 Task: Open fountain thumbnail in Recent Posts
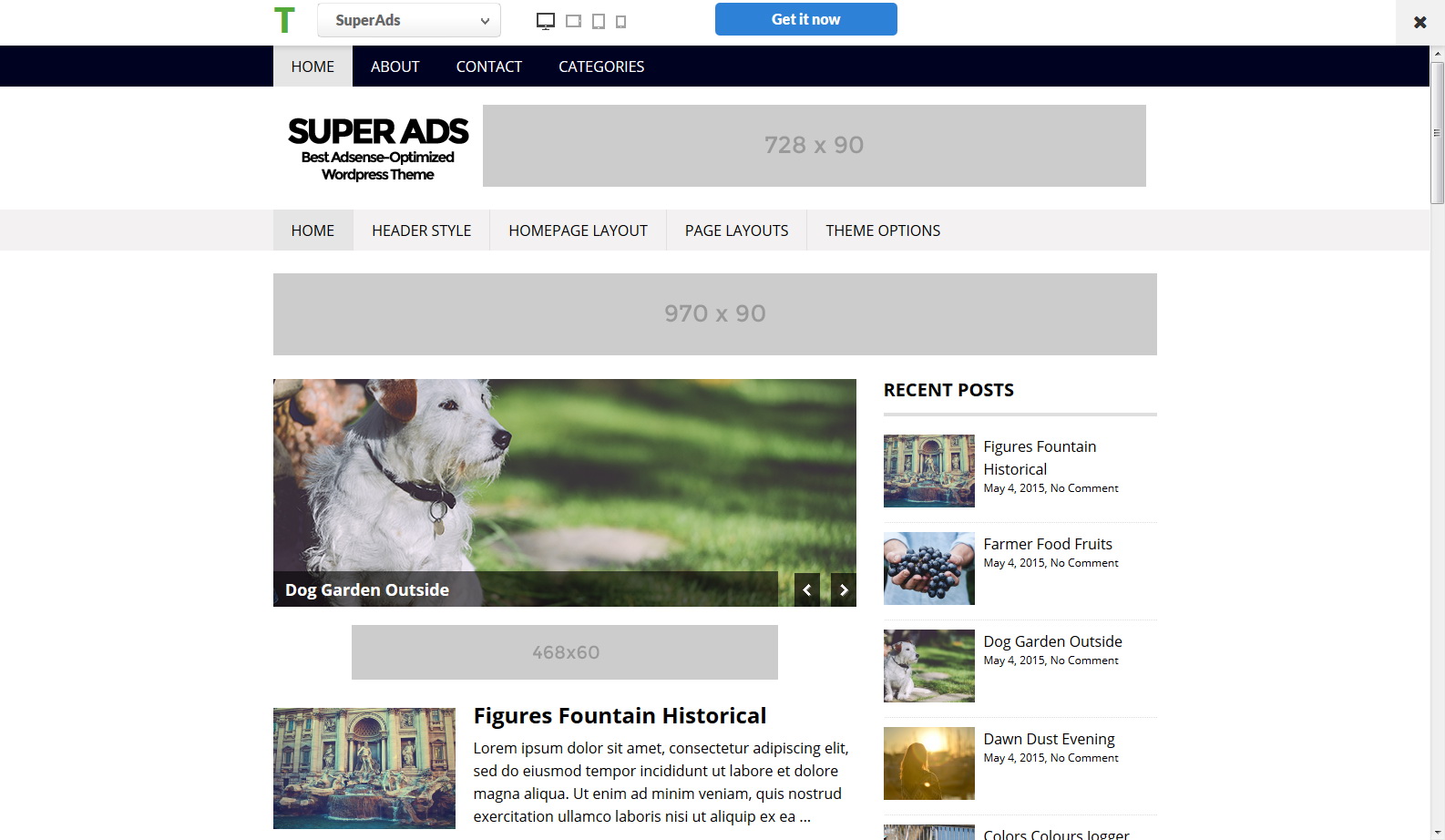point(929,471)
